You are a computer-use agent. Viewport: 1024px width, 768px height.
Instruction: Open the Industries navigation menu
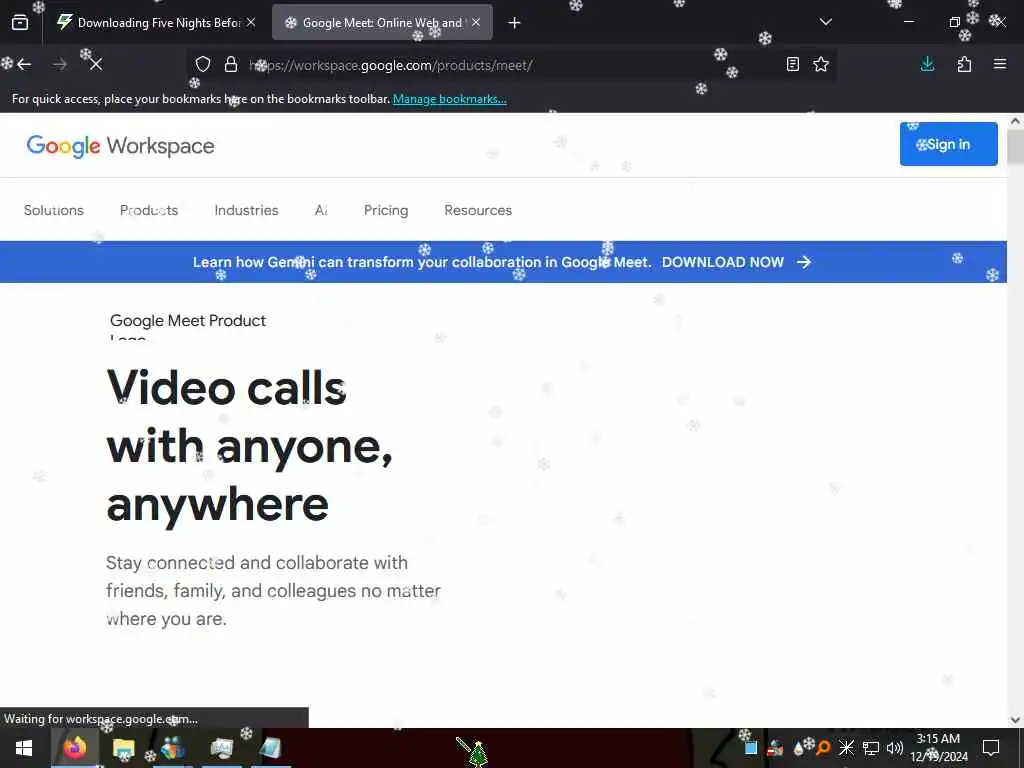[x=246, y=210]
